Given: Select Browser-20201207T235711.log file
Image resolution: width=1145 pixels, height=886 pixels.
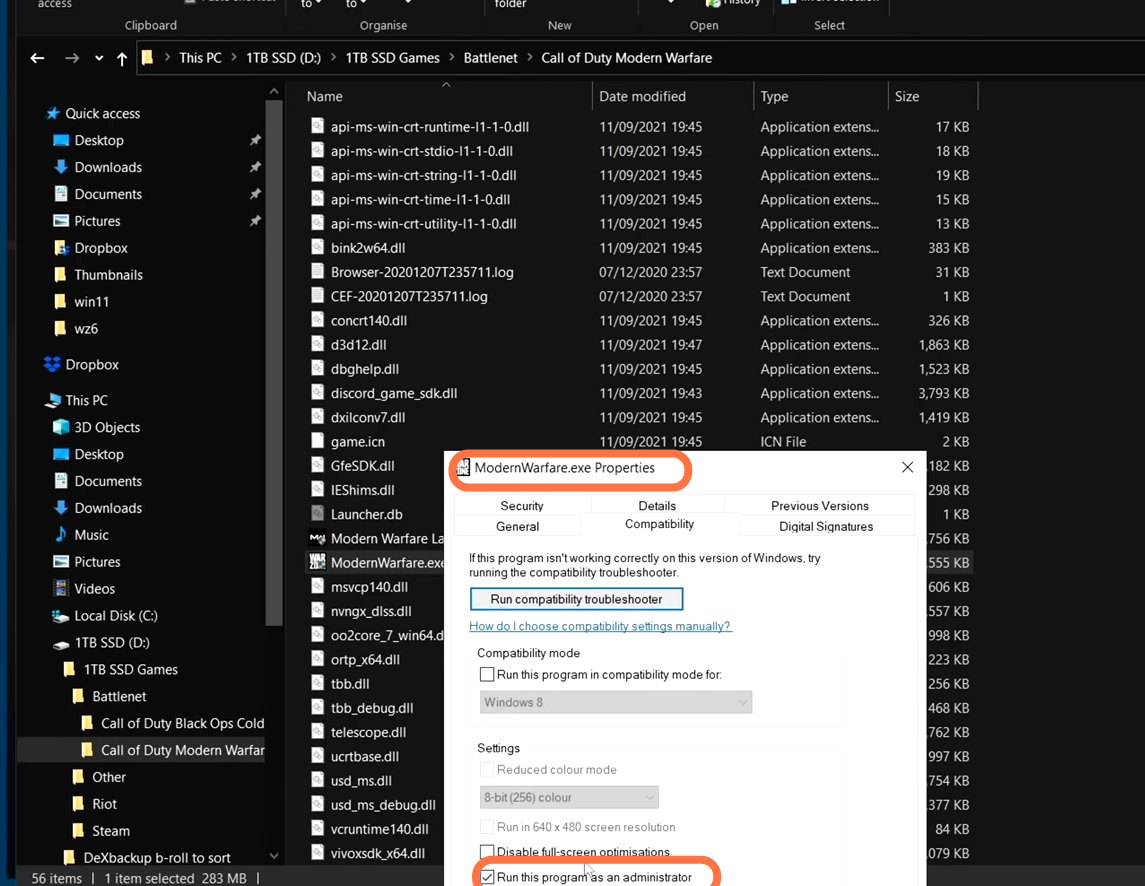Looking at the screenshot, I should pos(421,272).
